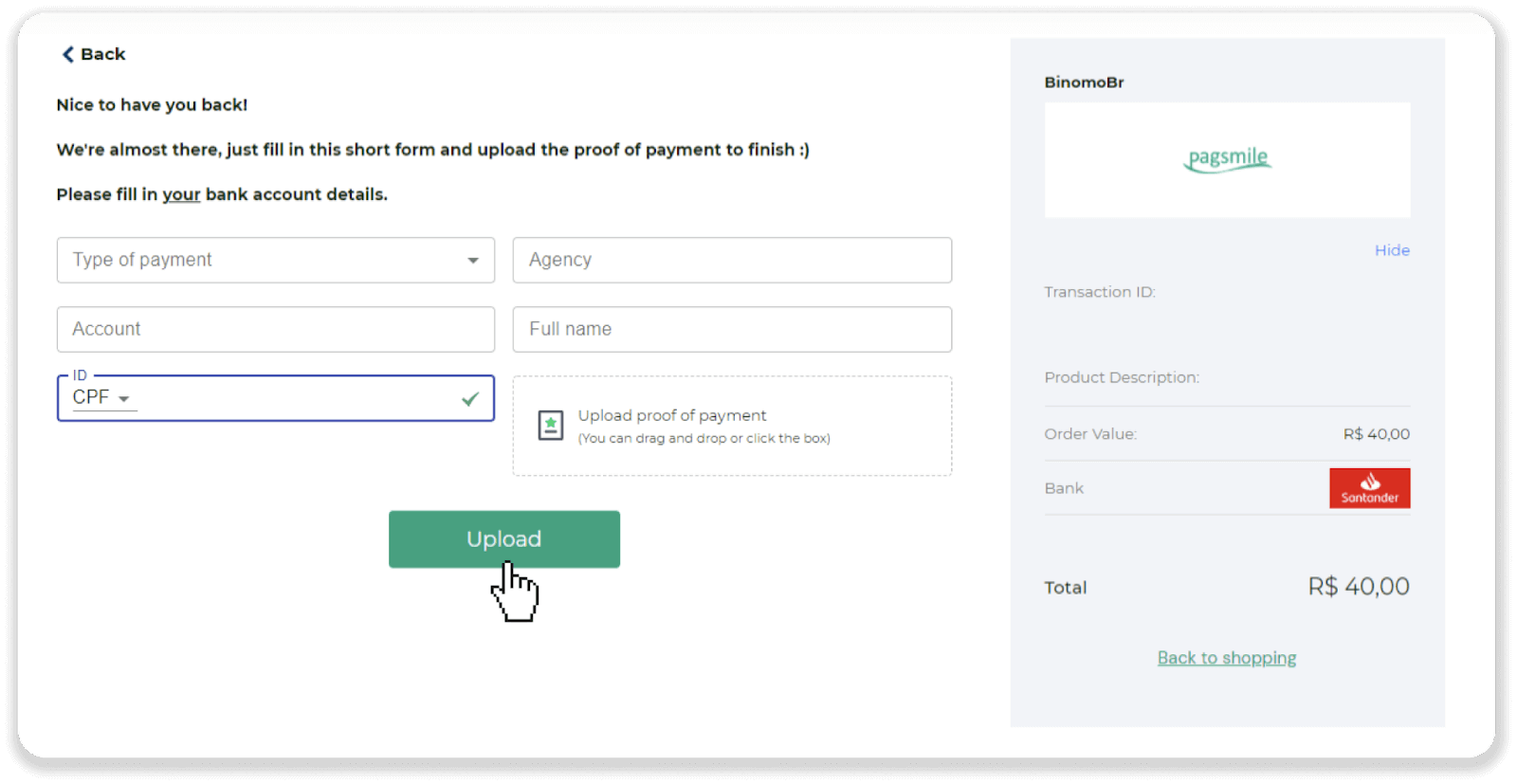Select the Back navigation label
The width and height of the screenshot is (1517, 784).
pyautogui.click(x=101, y=54)
